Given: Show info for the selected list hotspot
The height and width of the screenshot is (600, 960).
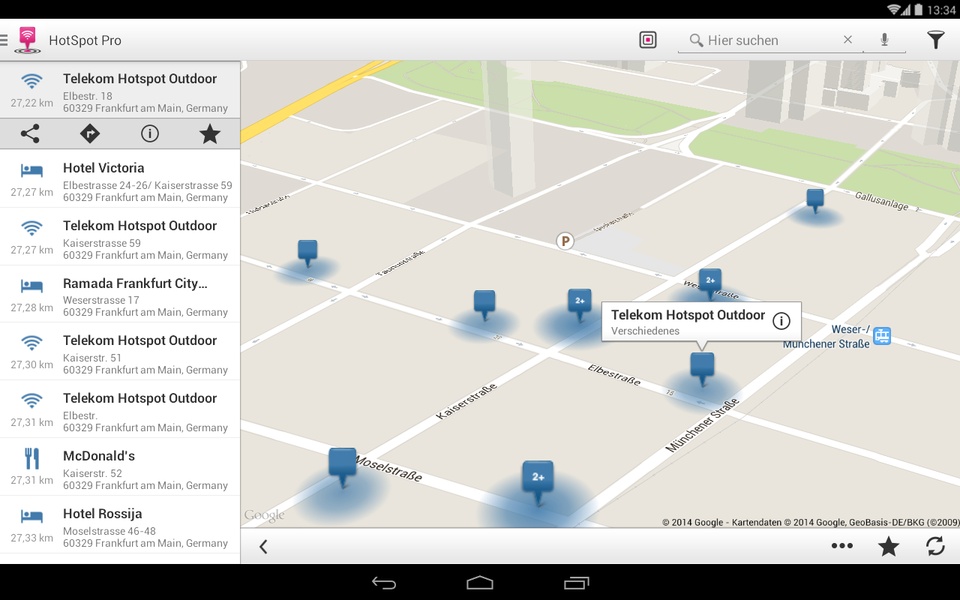Looking at the screenshot, I should pyautogui.click(x=150, y=133).
